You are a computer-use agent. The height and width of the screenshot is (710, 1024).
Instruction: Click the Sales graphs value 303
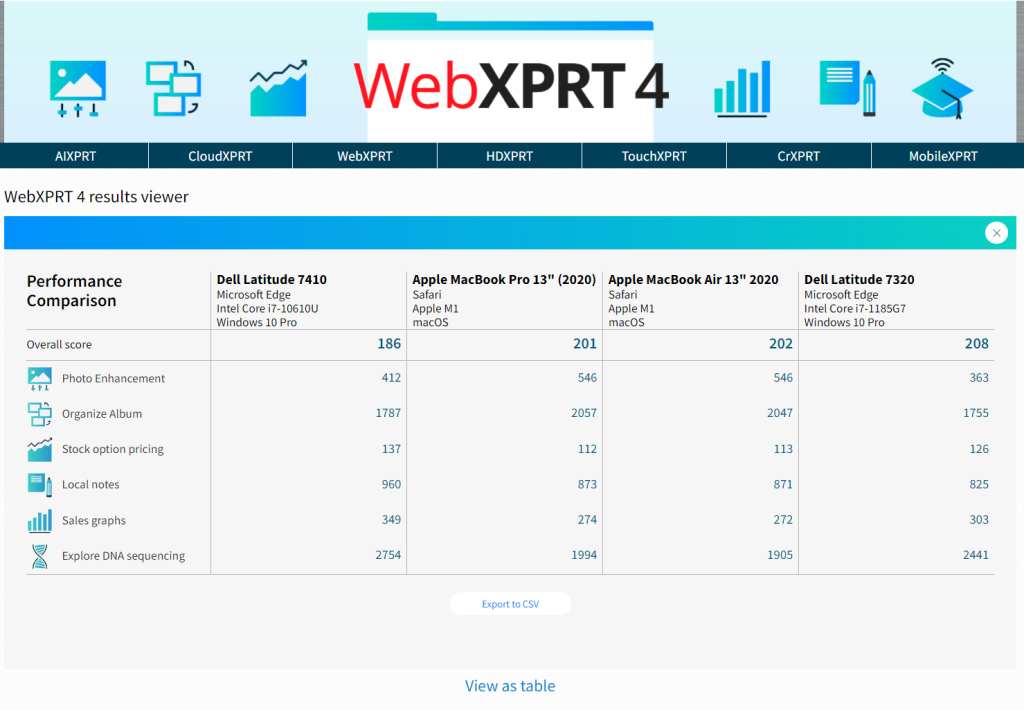(x=979, y=519)
